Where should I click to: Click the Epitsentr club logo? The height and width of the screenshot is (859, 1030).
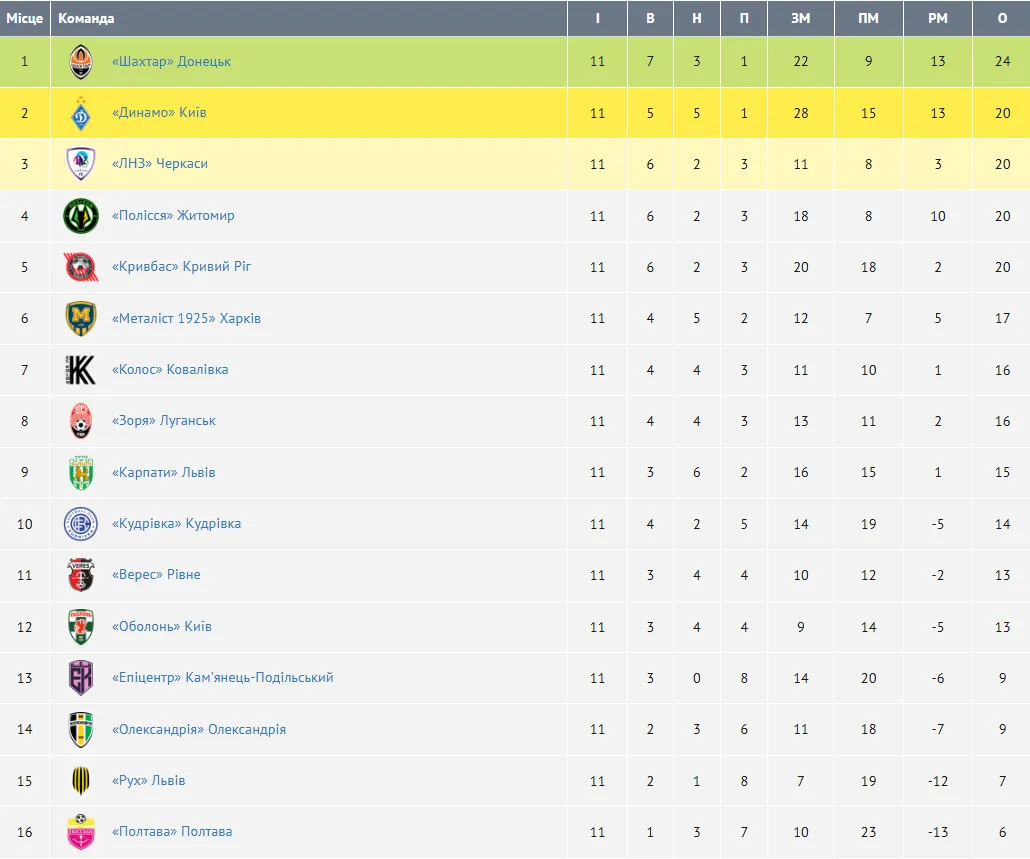pyautogui.click(x=81, y=678)
